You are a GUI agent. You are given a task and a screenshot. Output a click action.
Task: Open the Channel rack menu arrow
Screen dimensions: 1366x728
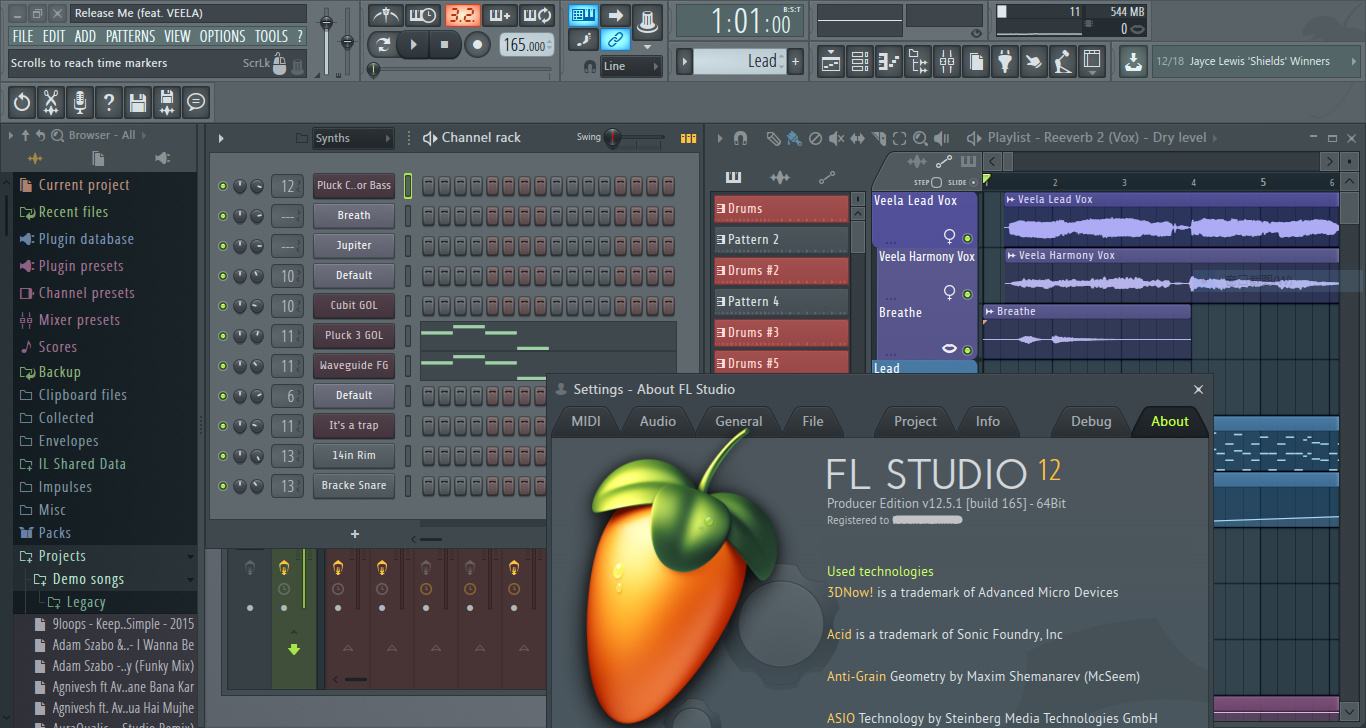(221, 138)
